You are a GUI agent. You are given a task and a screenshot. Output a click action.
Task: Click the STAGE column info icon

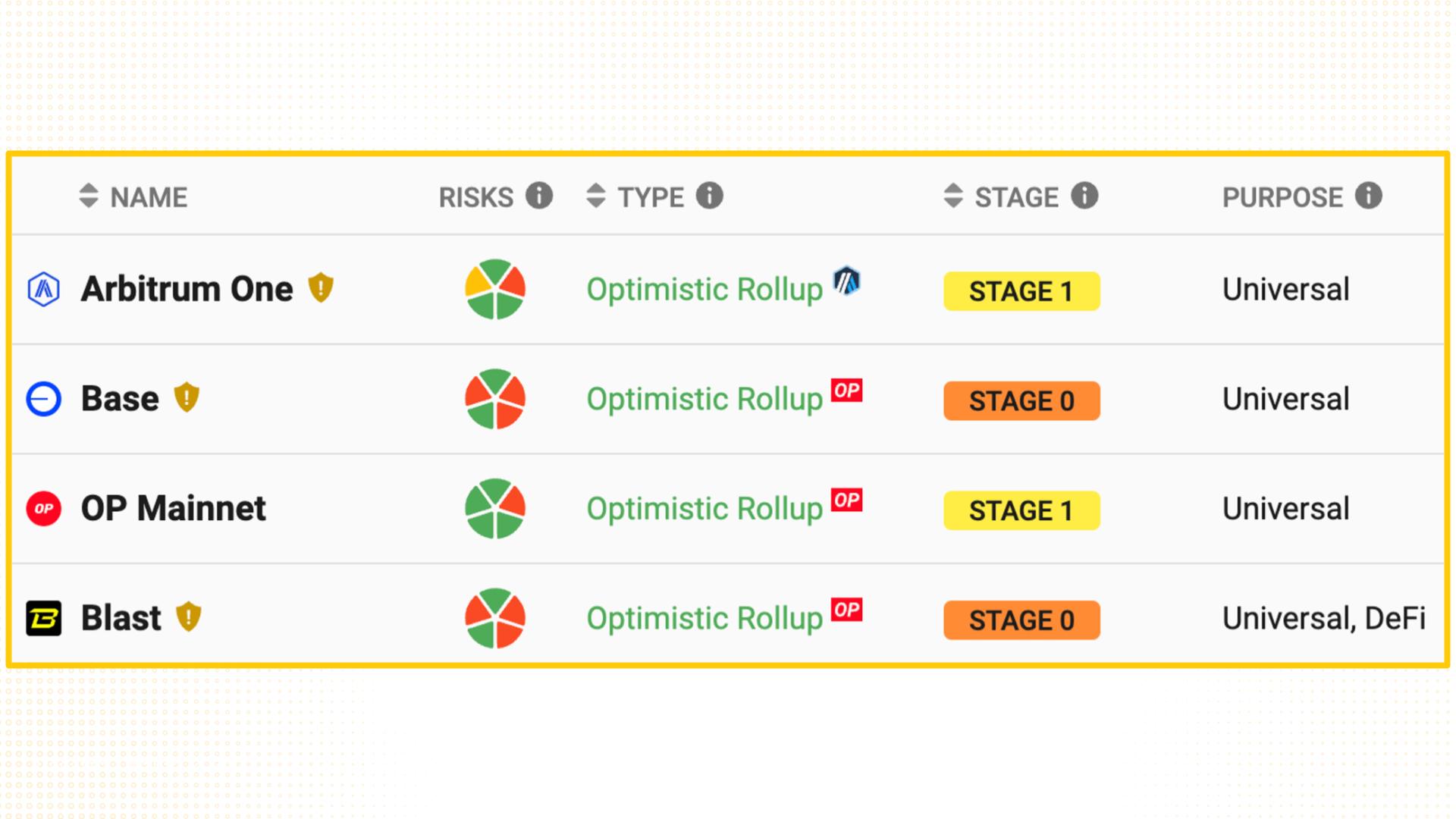click(x=1084, y=196)
